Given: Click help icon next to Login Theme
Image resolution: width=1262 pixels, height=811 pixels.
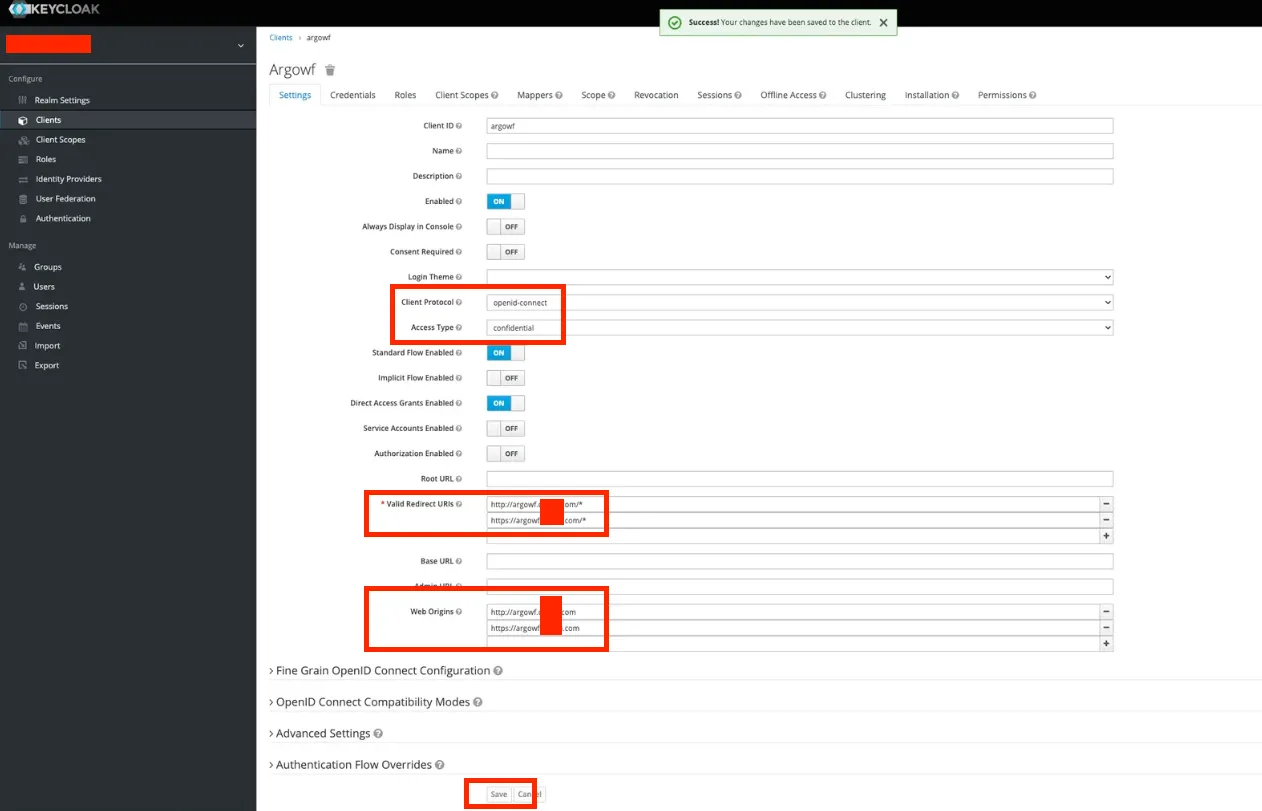Looking at the screenshot, I should (459, 277).
